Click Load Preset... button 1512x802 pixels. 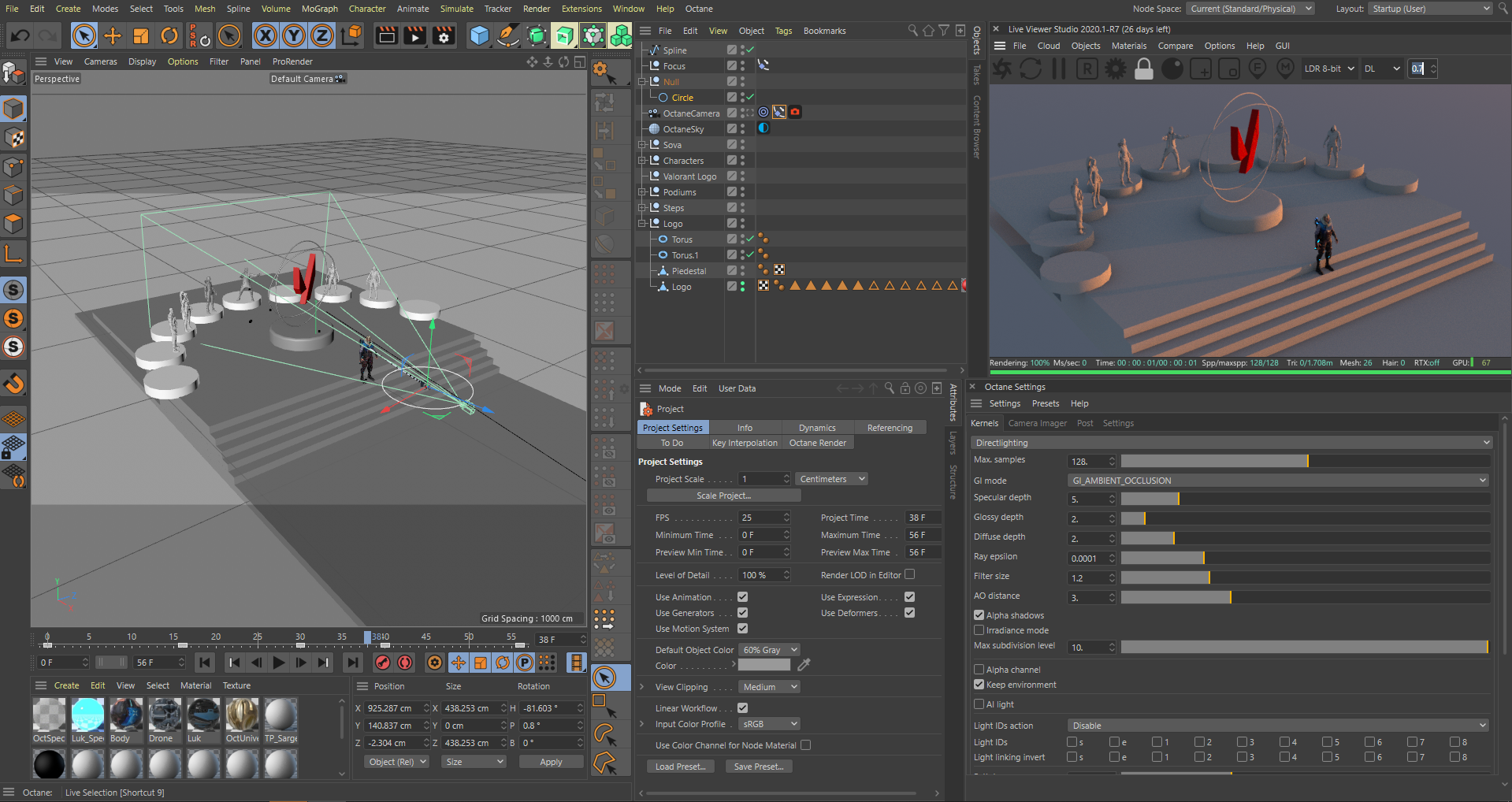[x=680, y=767]
